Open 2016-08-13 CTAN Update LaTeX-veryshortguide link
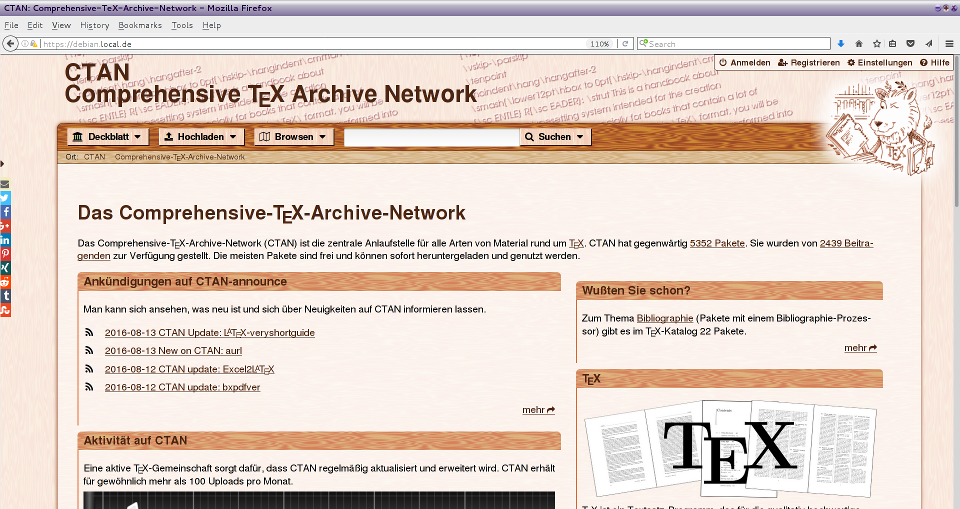 click(209, 333)
